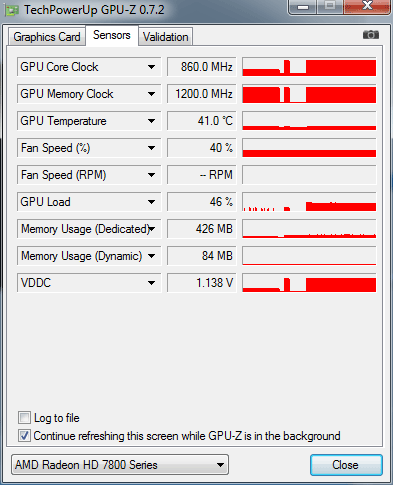Viewport: 393px width, 485px height.
Task: Uncheck Continue refreshing in background option
Action: [x=24, y=436]
